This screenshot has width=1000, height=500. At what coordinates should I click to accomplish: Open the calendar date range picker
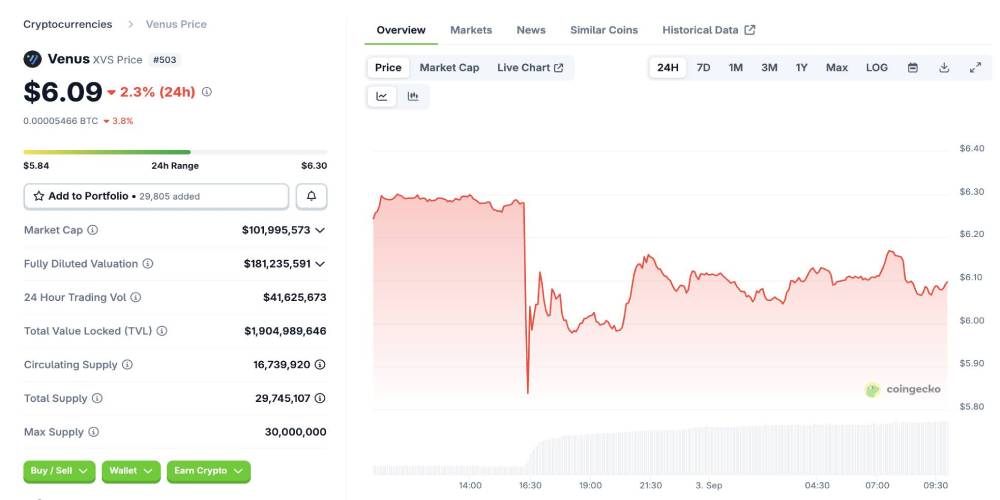[913, 68]
